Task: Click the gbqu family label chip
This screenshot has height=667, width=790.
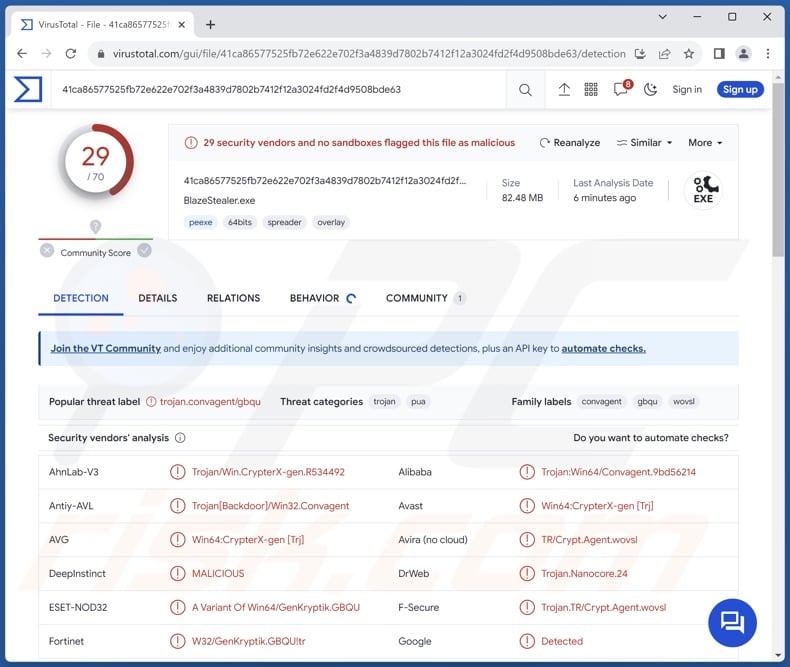Action: click(x=647, y=402)
